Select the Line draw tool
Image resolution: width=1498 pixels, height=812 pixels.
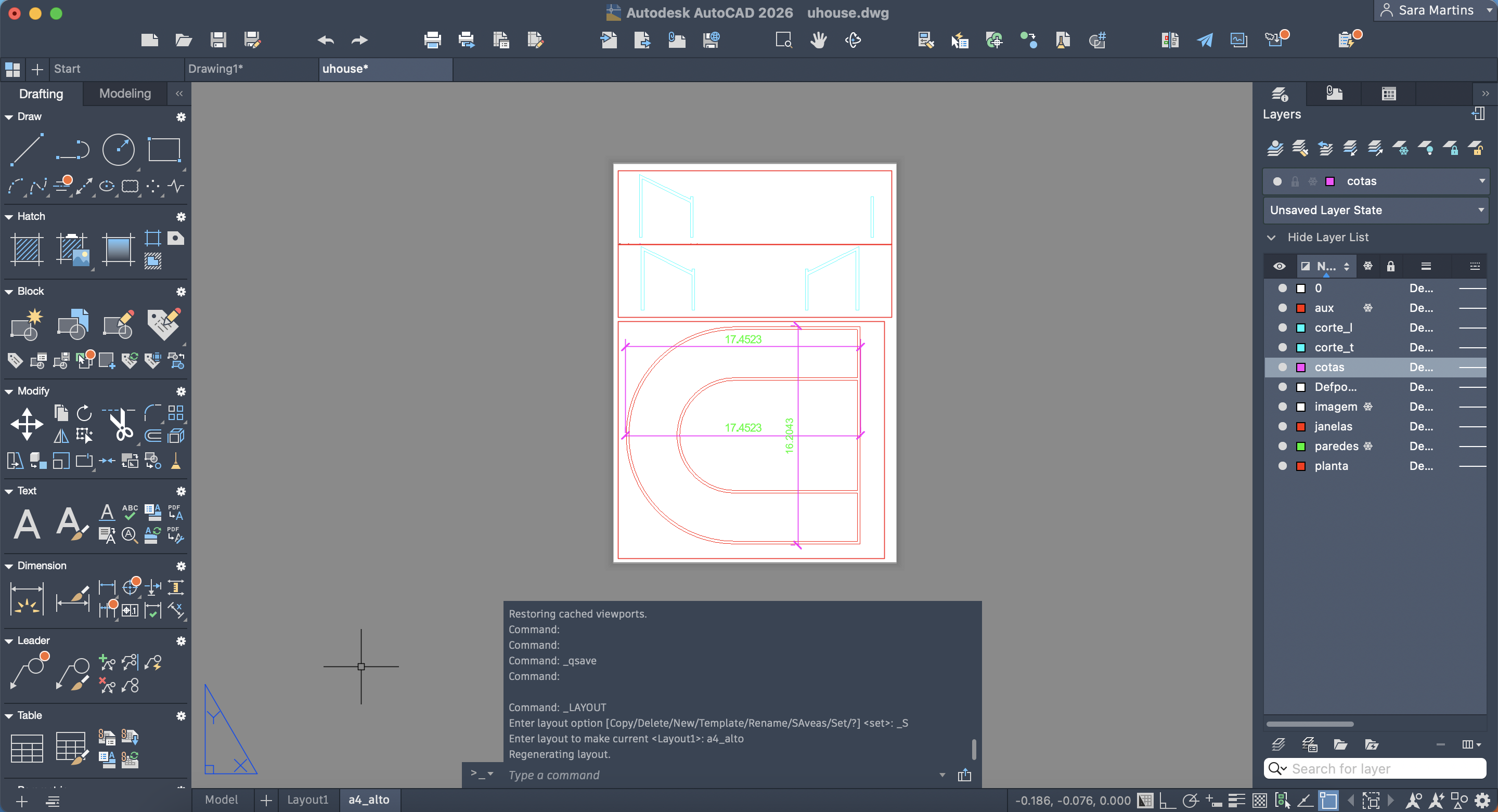pyautogui.click(x=27, y=150)
